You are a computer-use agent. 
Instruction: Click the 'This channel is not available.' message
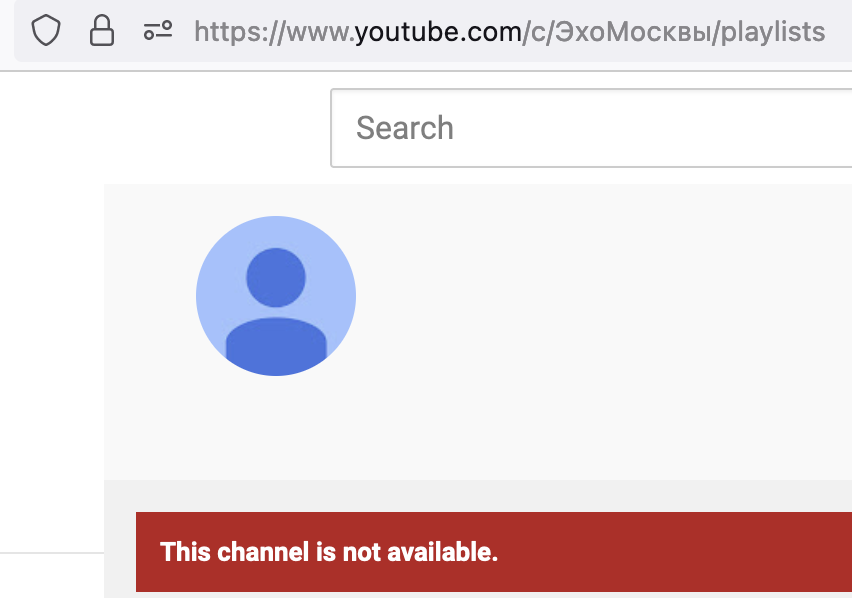pos(329,552)
